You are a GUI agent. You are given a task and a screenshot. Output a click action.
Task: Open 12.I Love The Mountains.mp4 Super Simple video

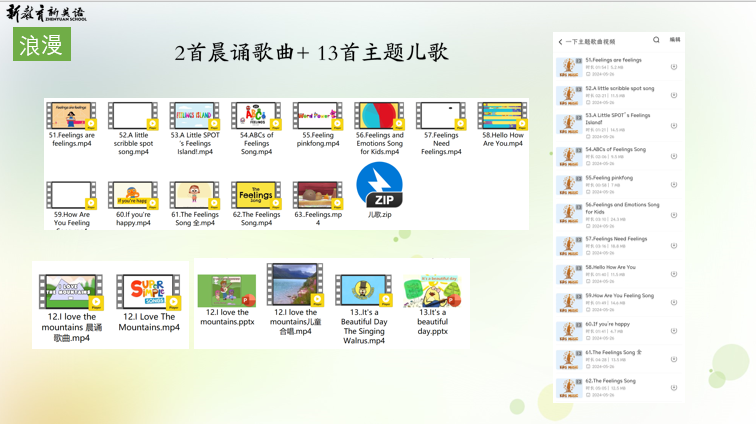click(149, 292)
